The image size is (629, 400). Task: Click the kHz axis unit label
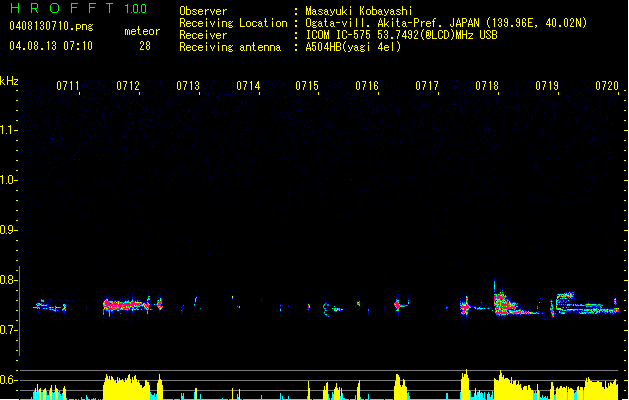click(x=9, y=81)
